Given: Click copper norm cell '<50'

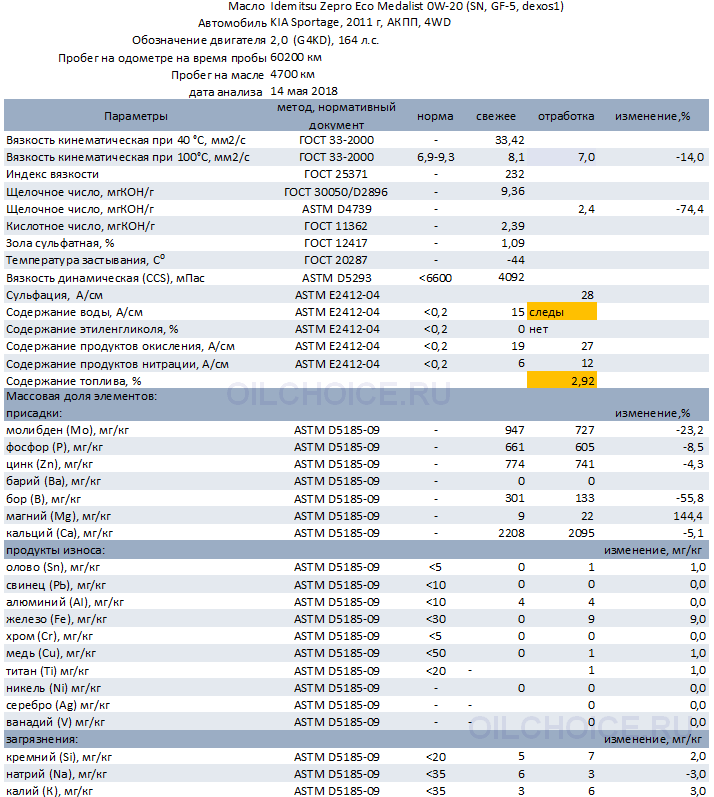Looking at the screenshot, I should click(436, 654).
